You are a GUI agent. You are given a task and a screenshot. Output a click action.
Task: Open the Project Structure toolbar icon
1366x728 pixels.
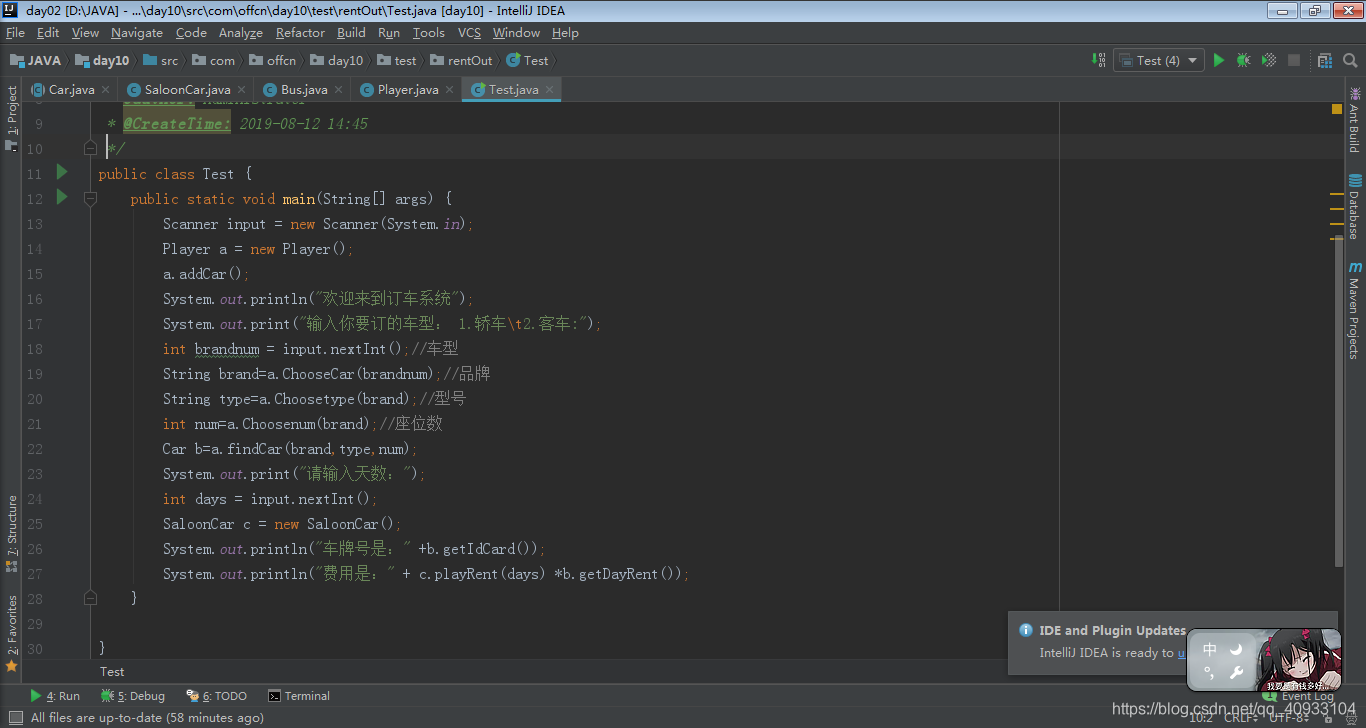click(1325, 60)
